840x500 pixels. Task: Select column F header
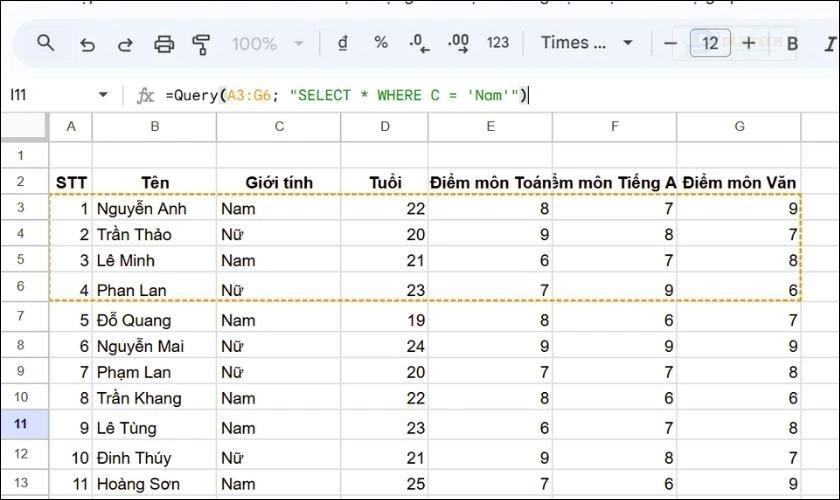pos(614,126)
